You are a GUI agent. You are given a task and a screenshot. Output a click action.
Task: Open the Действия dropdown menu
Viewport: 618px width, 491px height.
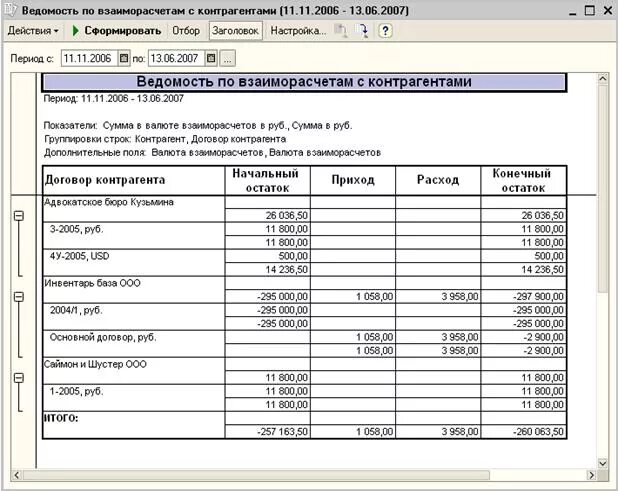(x=33, y=31)
